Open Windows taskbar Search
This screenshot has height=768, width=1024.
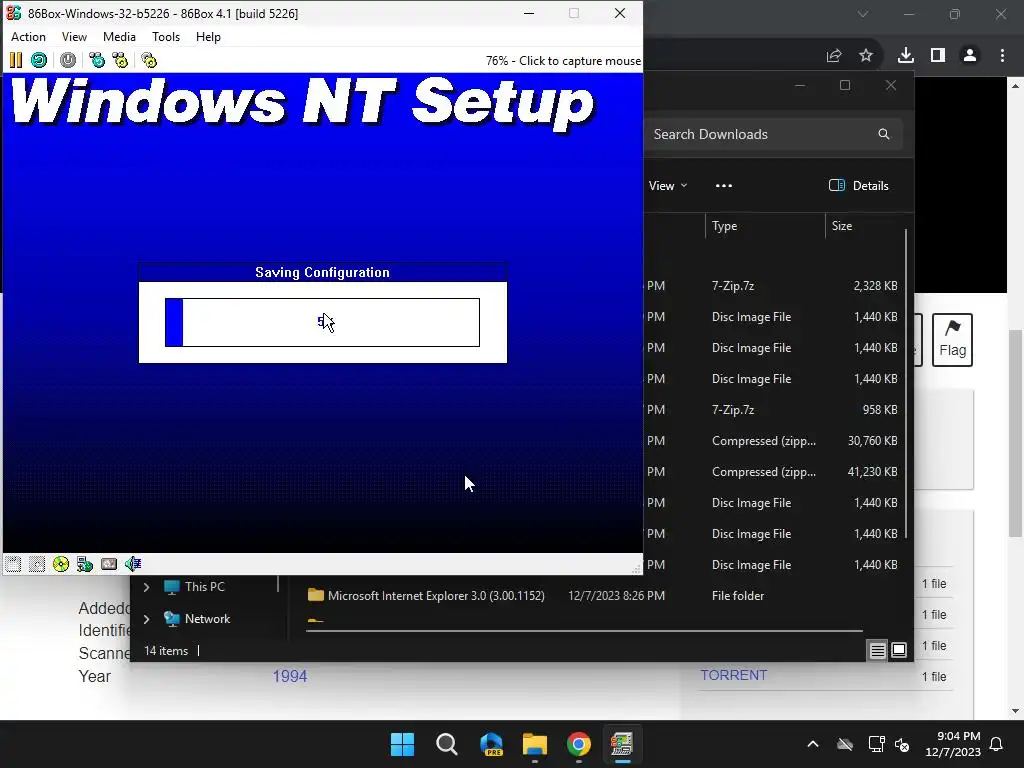[447, 744]
